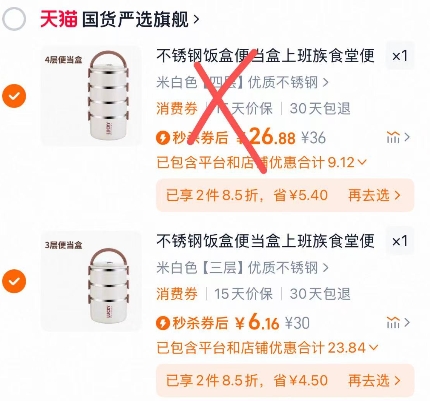This screenshot has height=401, width=430.
Task: Change spec 米白色【三层】优质不锈钢
Action: coord(243,267)
